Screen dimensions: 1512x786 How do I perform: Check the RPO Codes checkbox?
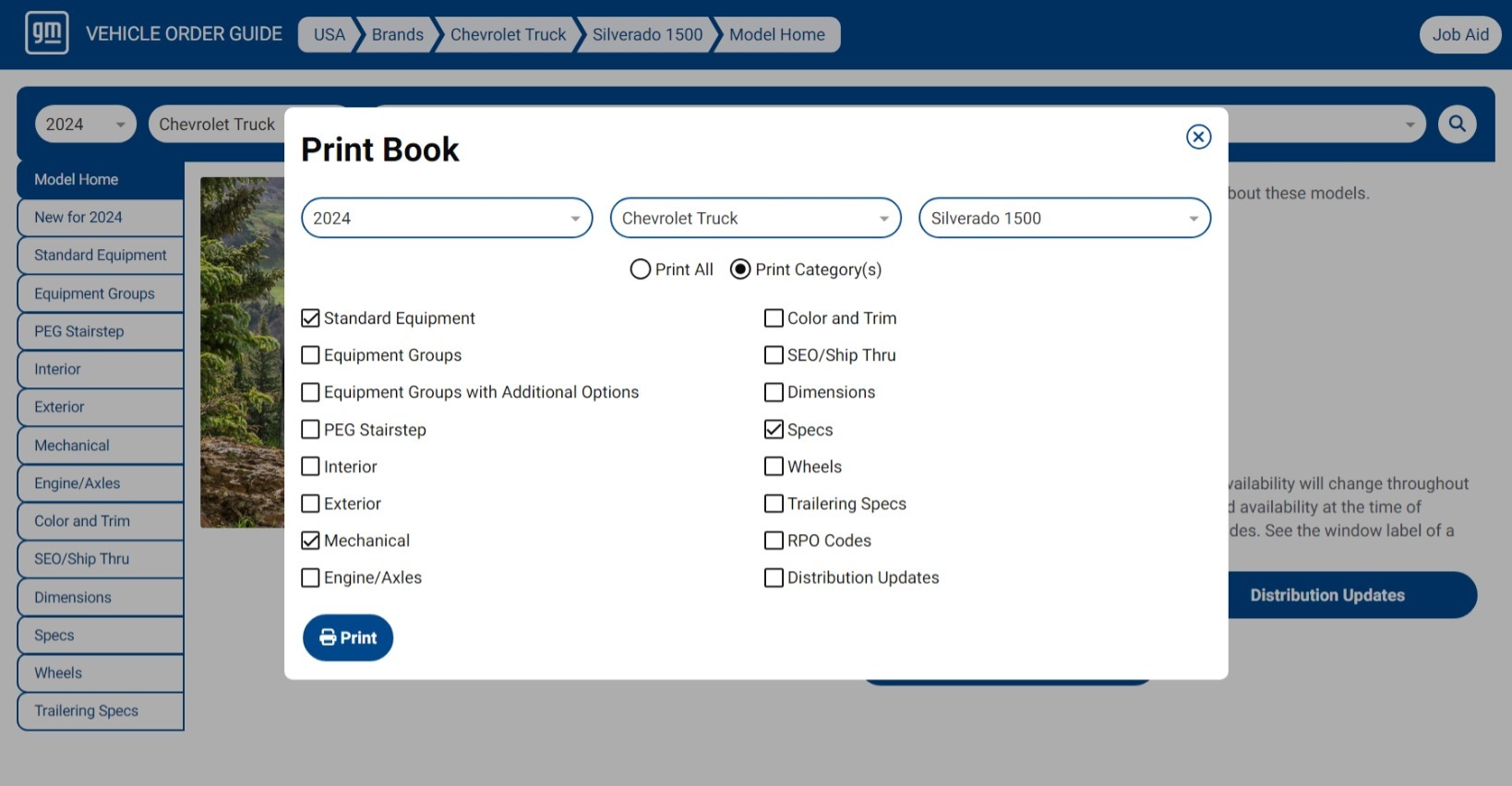774,541
